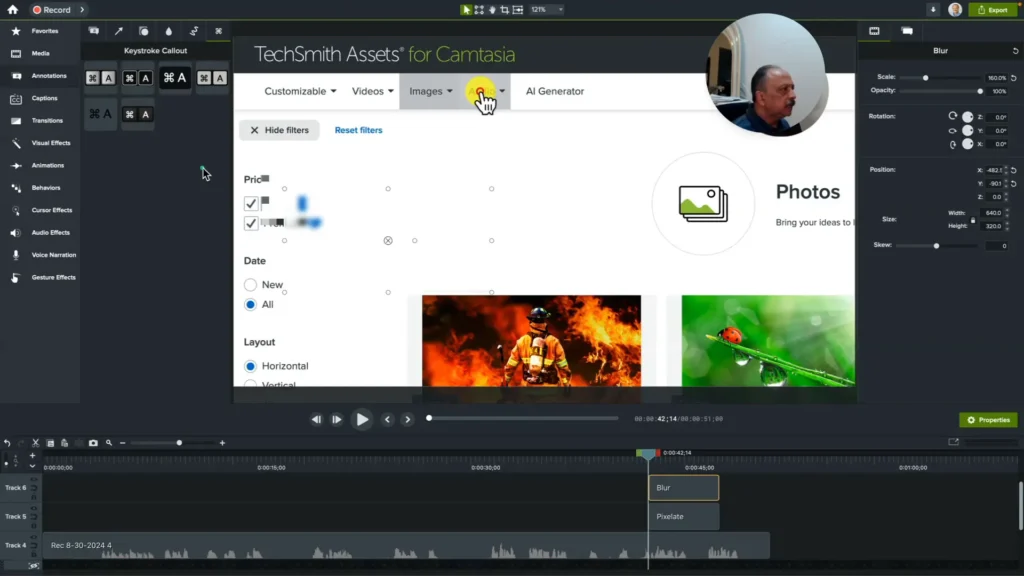This screenshot has width=1024, height=576.
Task: Open the Behaviors panel
Action: pos(40,187)
